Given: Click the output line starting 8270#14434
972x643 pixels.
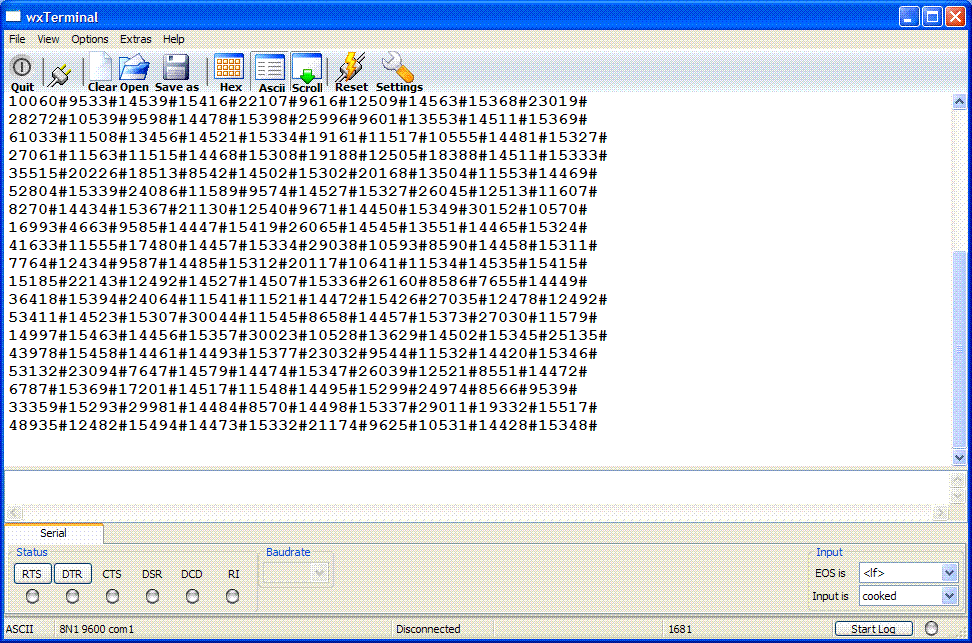Looking at the screenshot, I should pyautogui.click(x=298, y=210).
